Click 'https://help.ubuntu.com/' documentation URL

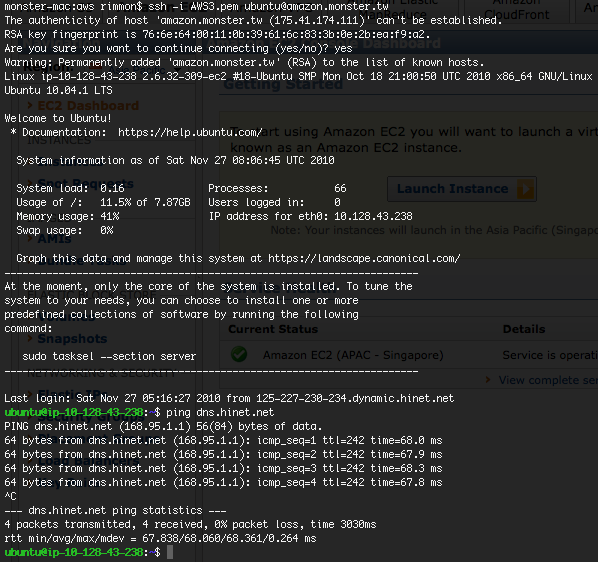tap(190, 132)
